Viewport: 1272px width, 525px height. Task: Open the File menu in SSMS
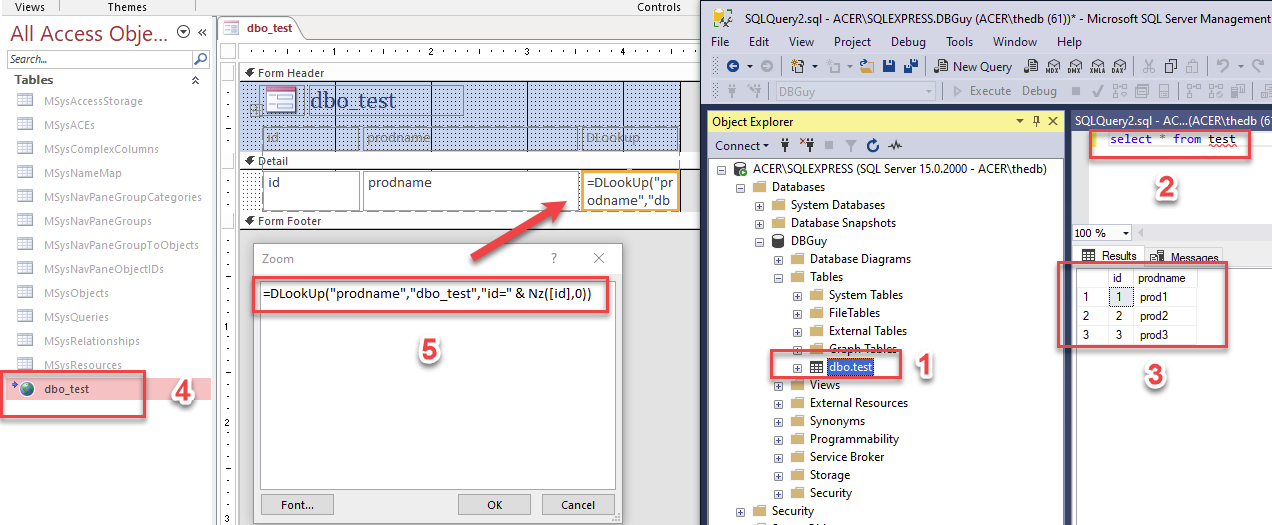[720, 42]
